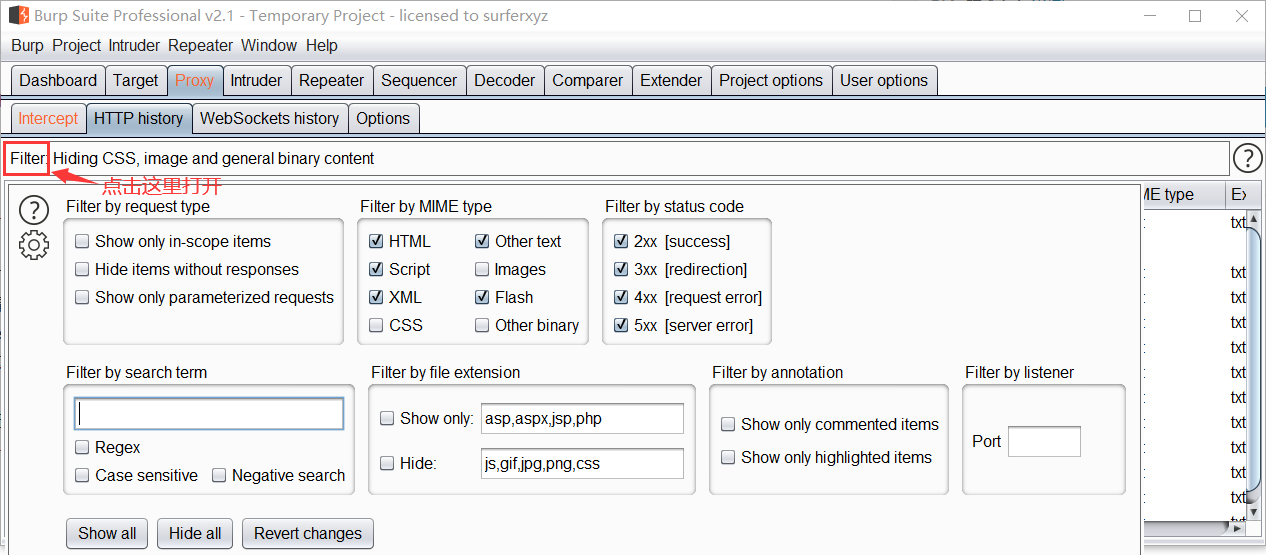Open the Sequencer tab
This screenshot has width=1266, height=555.
[419, 81]
